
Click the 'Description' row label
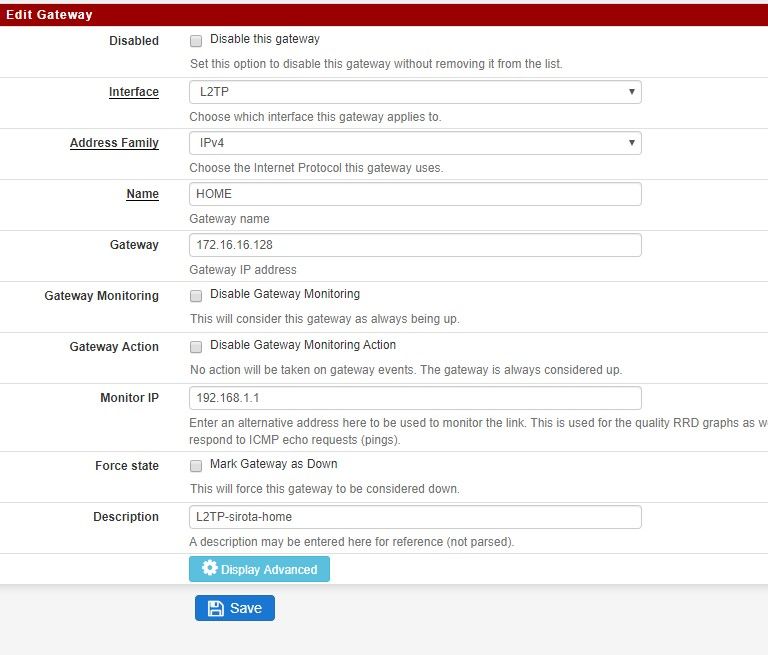pos(126,516)
